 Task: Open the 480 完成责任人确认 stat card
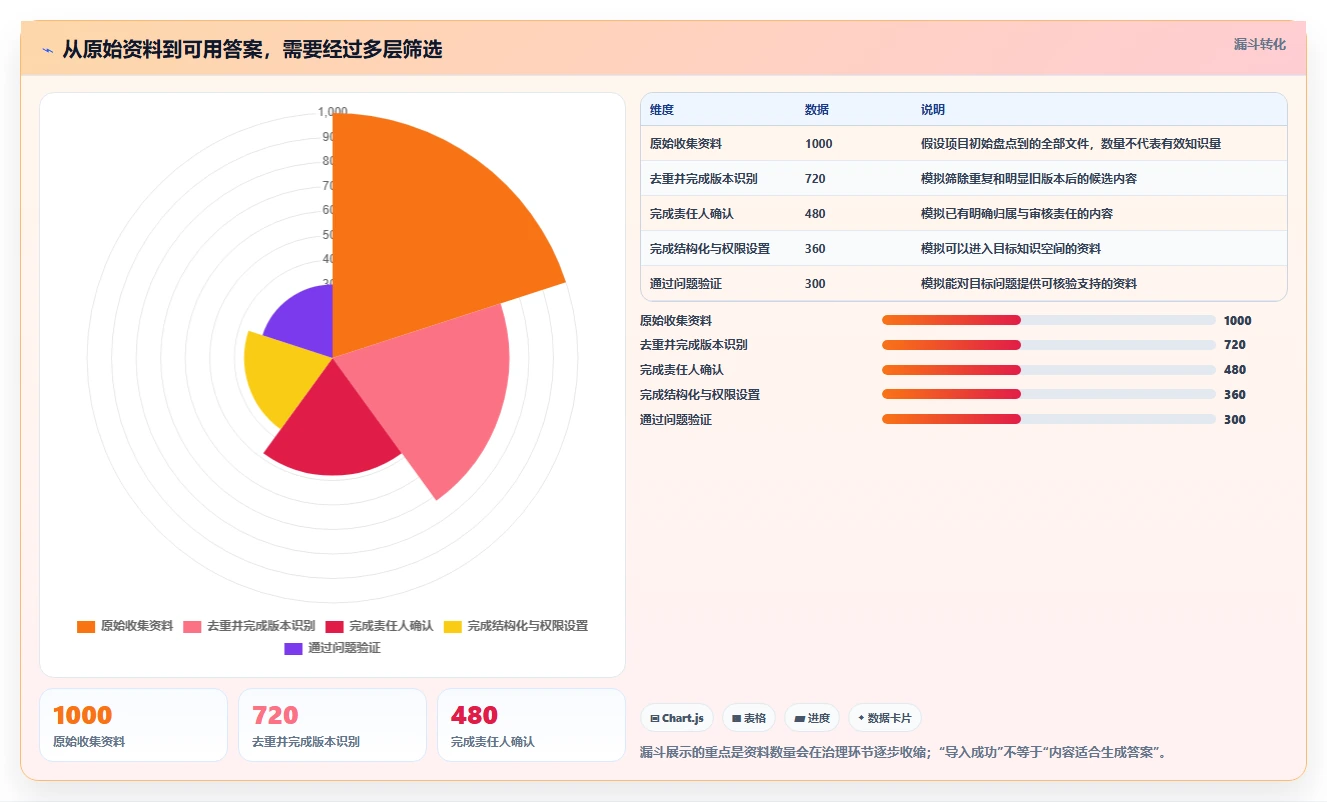pos(532,725)
